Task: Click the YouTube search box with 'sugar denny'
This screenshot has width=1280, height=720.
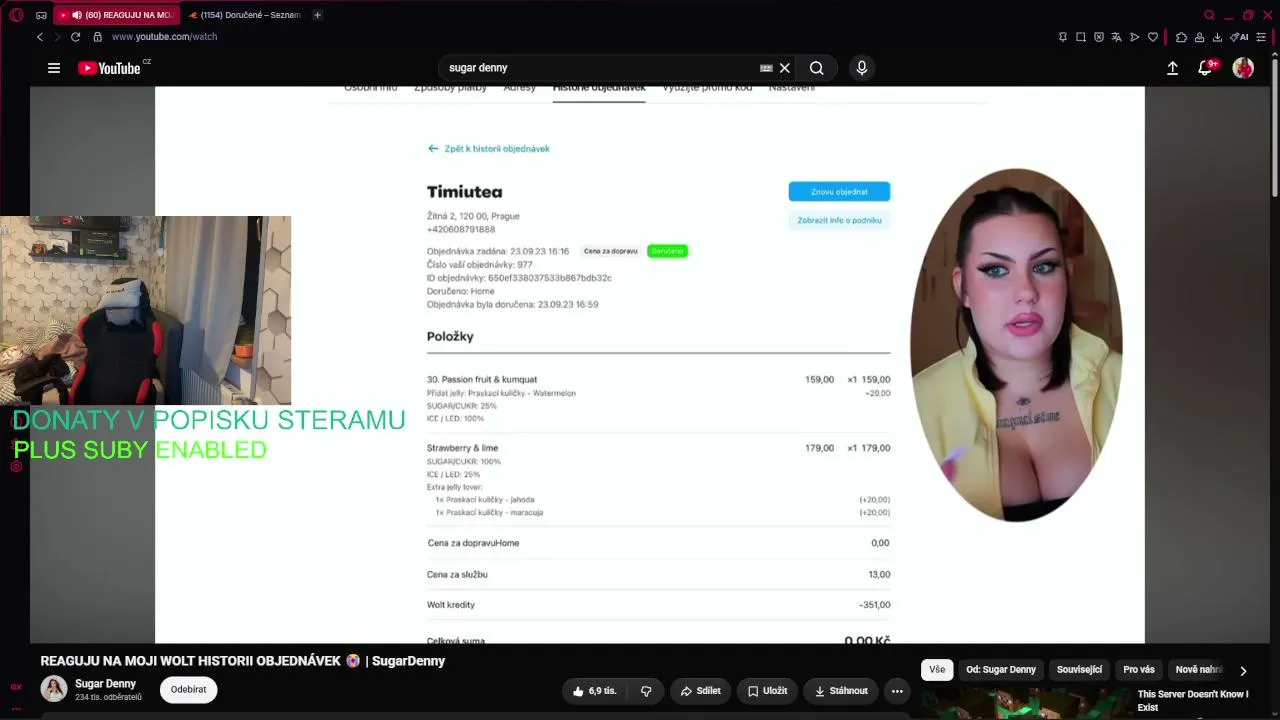Action: point(600,68)
